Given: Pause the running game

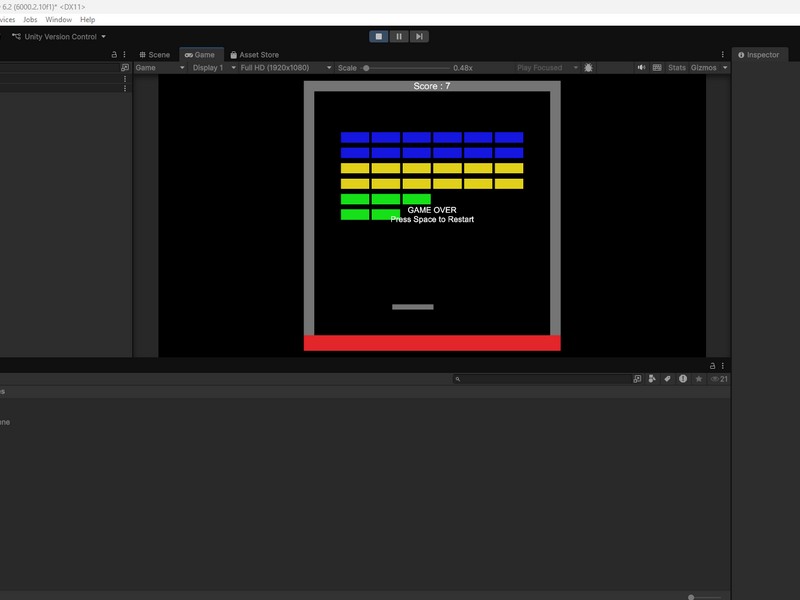Looking at the screenshot, I should (x=399, y=37).
